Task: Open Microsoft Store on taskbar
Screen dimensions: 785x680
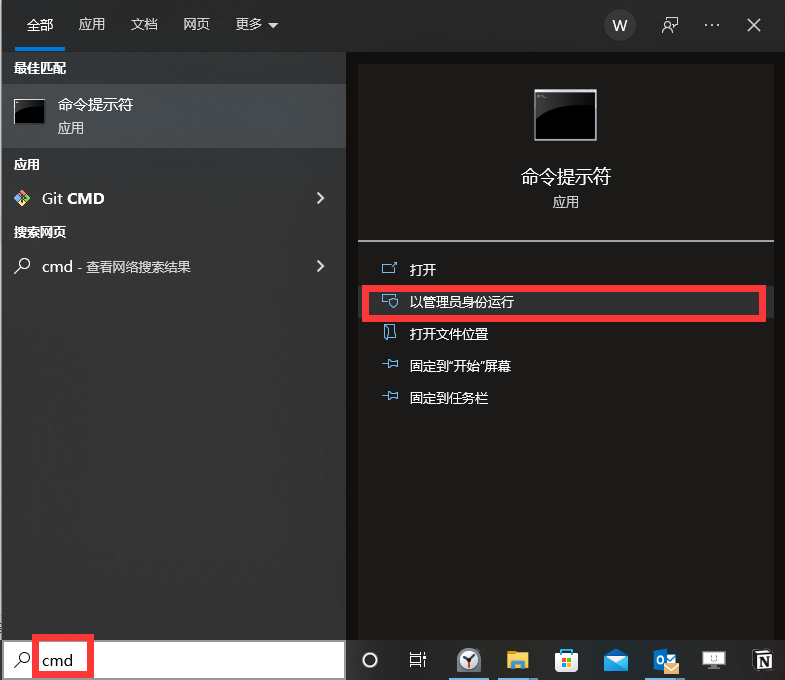Action: (x=566, y=660)
